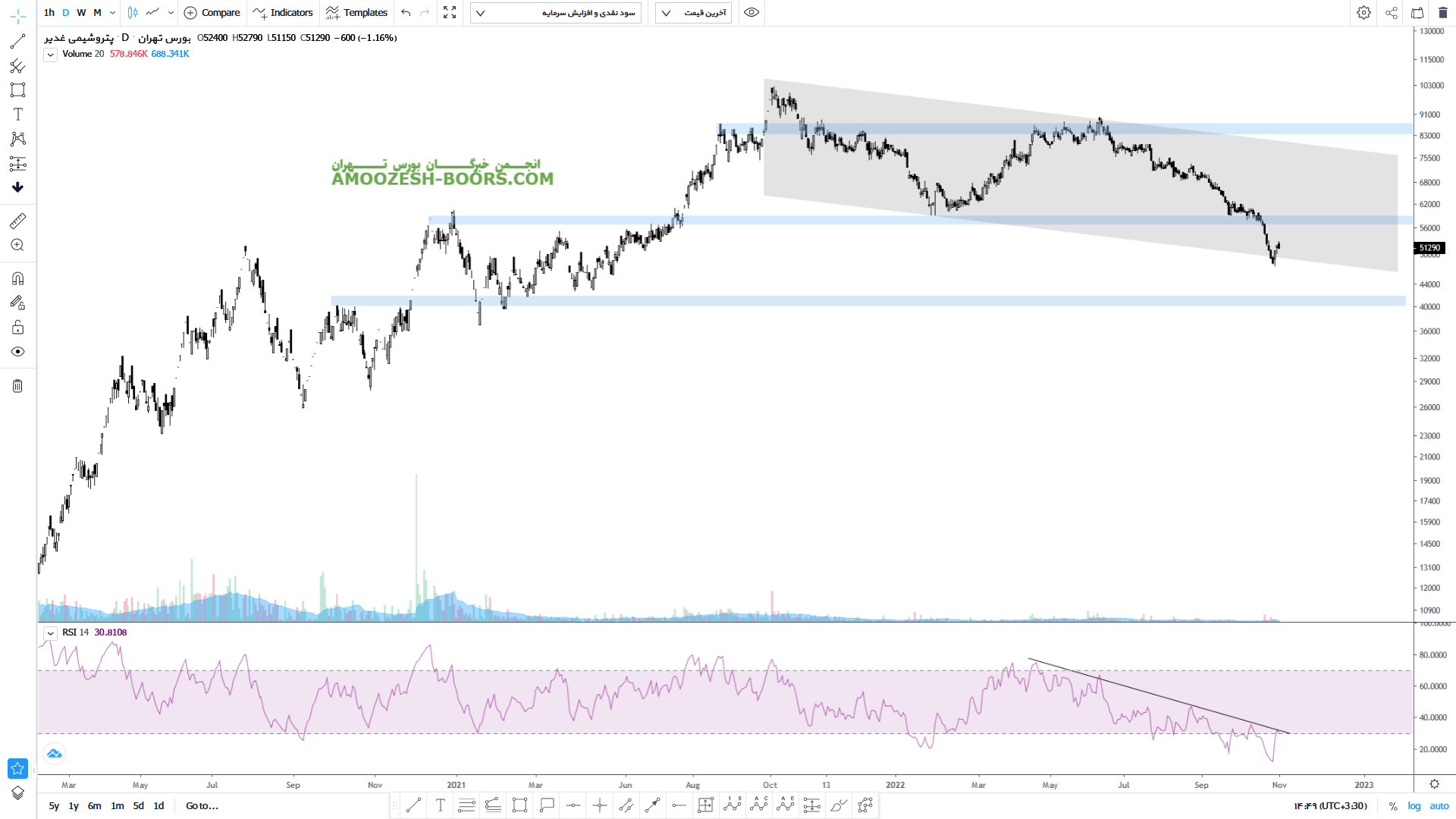
Task: Open chart settings gear icon
Action: [1363, 13]
